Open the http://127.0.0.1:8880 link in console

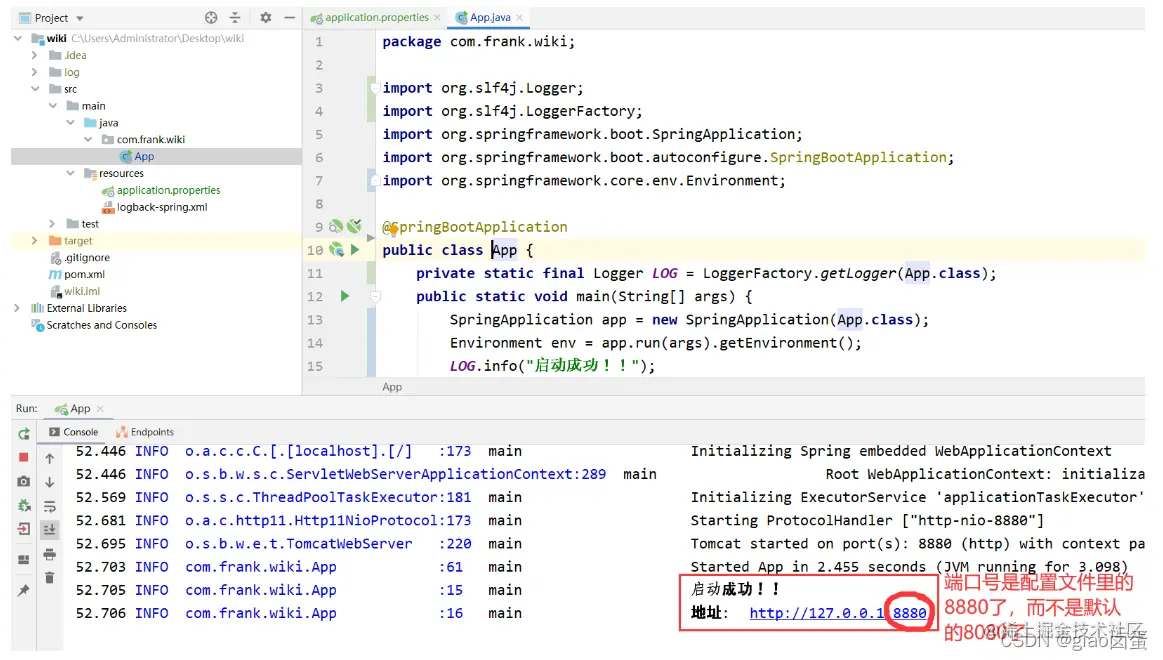pyautogui.click(x=837, y=613)
